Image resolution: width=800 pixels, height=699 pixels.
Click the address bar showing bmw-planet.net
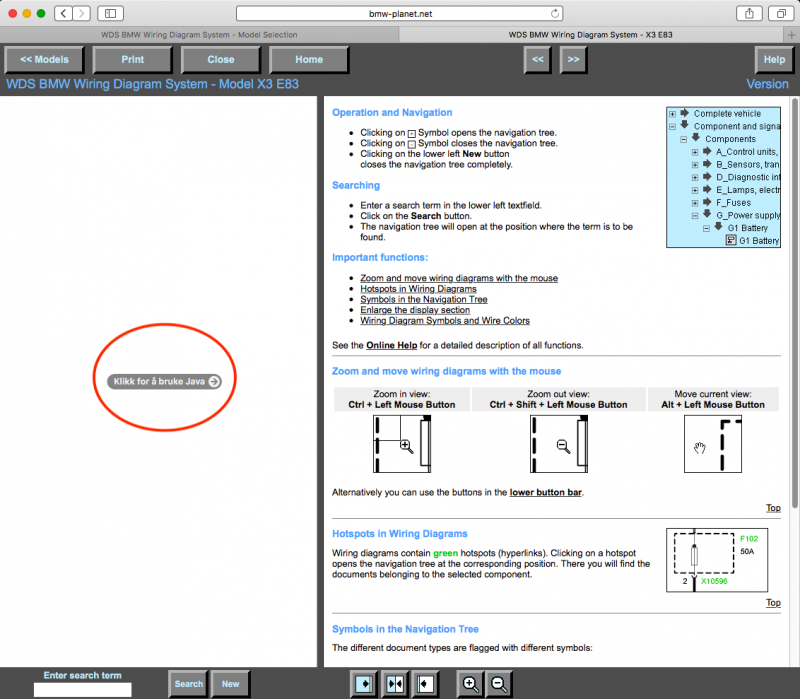click(399, 13)
